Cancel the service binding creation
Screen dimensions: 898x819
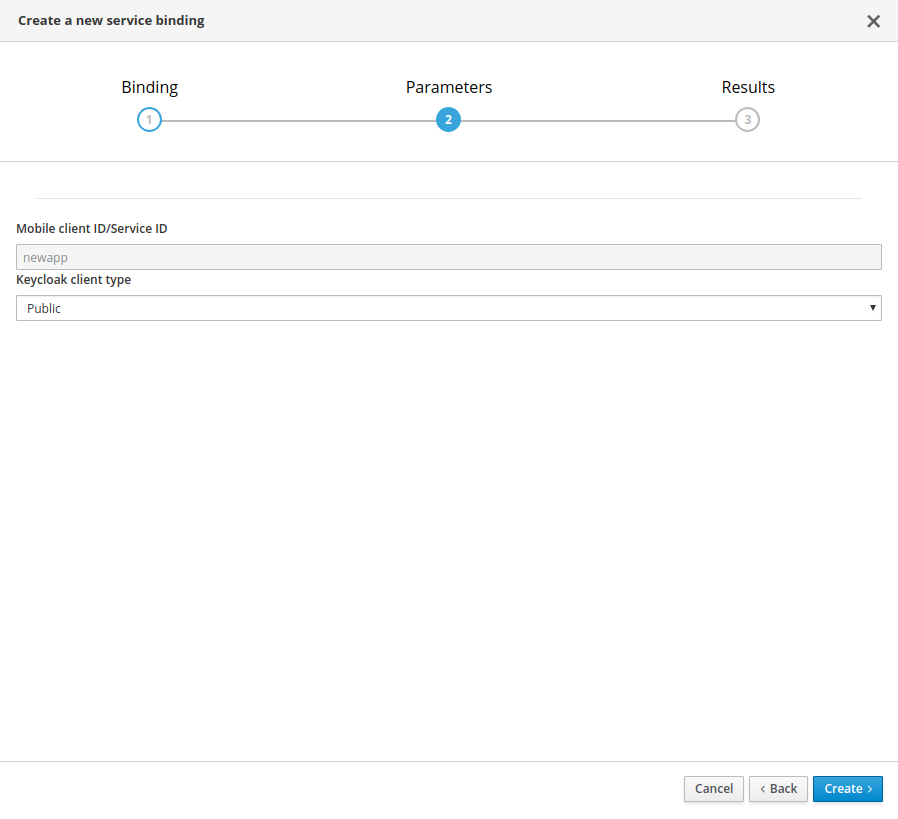pos(713,789)
